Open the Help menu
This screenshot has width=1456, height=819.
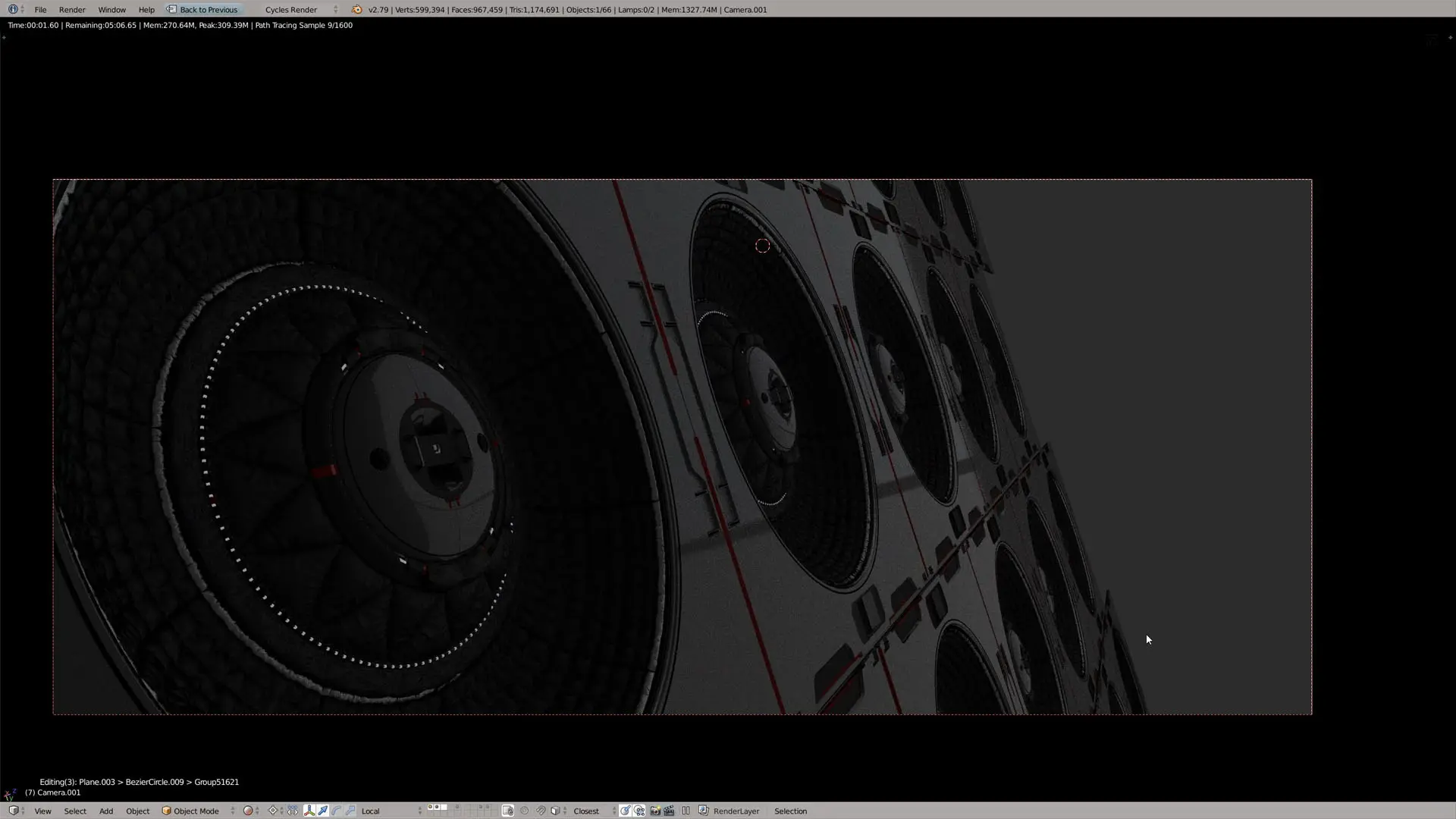[146, 10]
